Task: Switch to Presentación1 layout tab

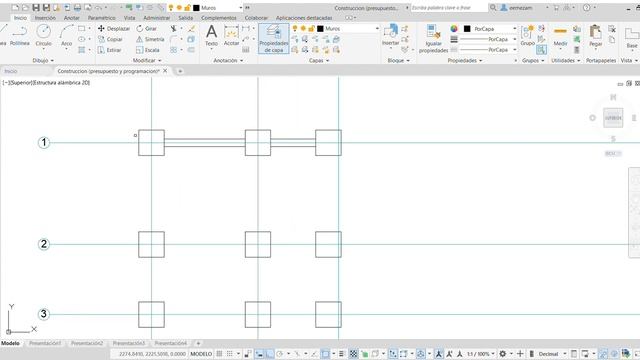Action: 45,343
